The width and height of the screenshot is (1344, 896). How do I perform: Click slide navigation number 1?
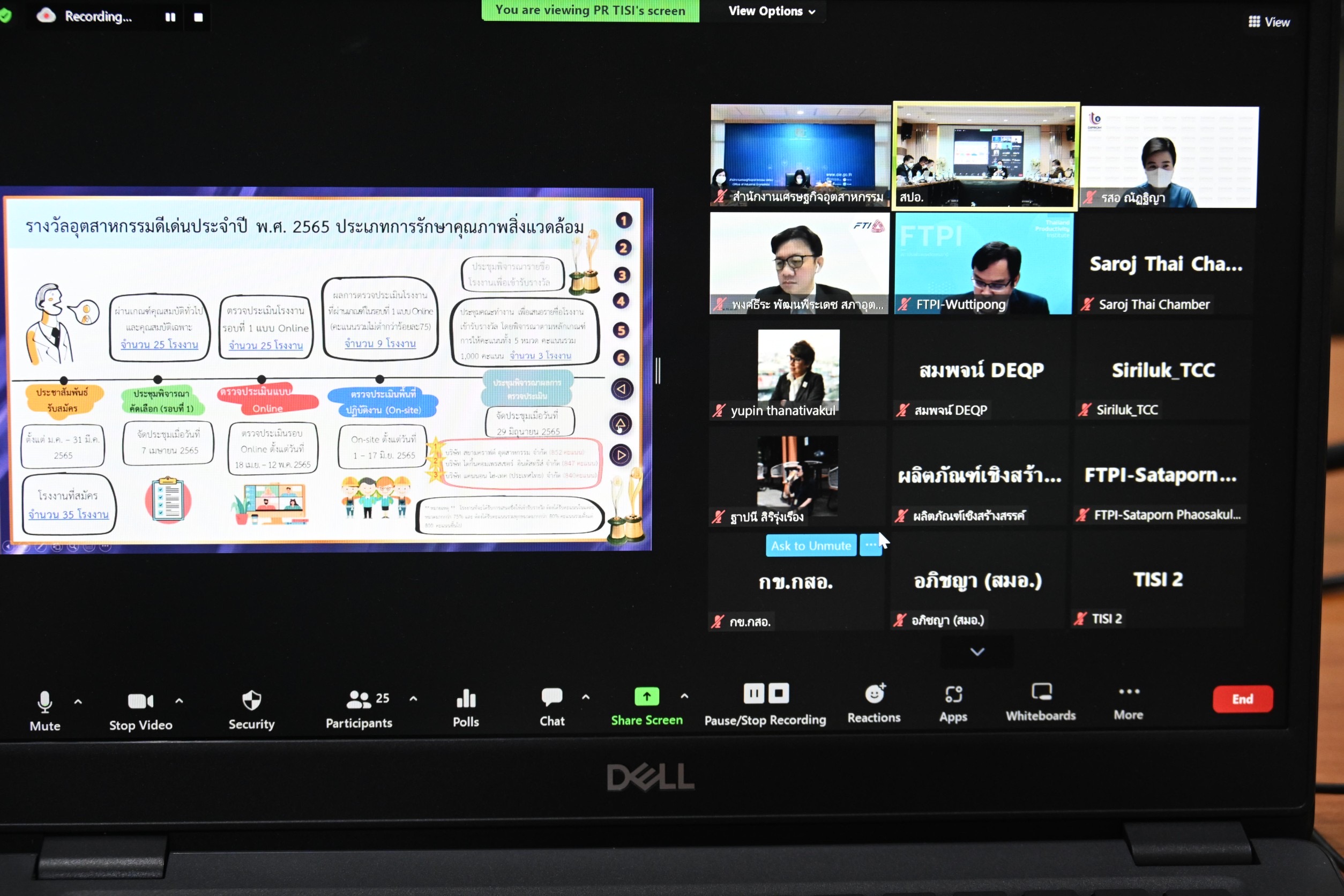[623, 221]
